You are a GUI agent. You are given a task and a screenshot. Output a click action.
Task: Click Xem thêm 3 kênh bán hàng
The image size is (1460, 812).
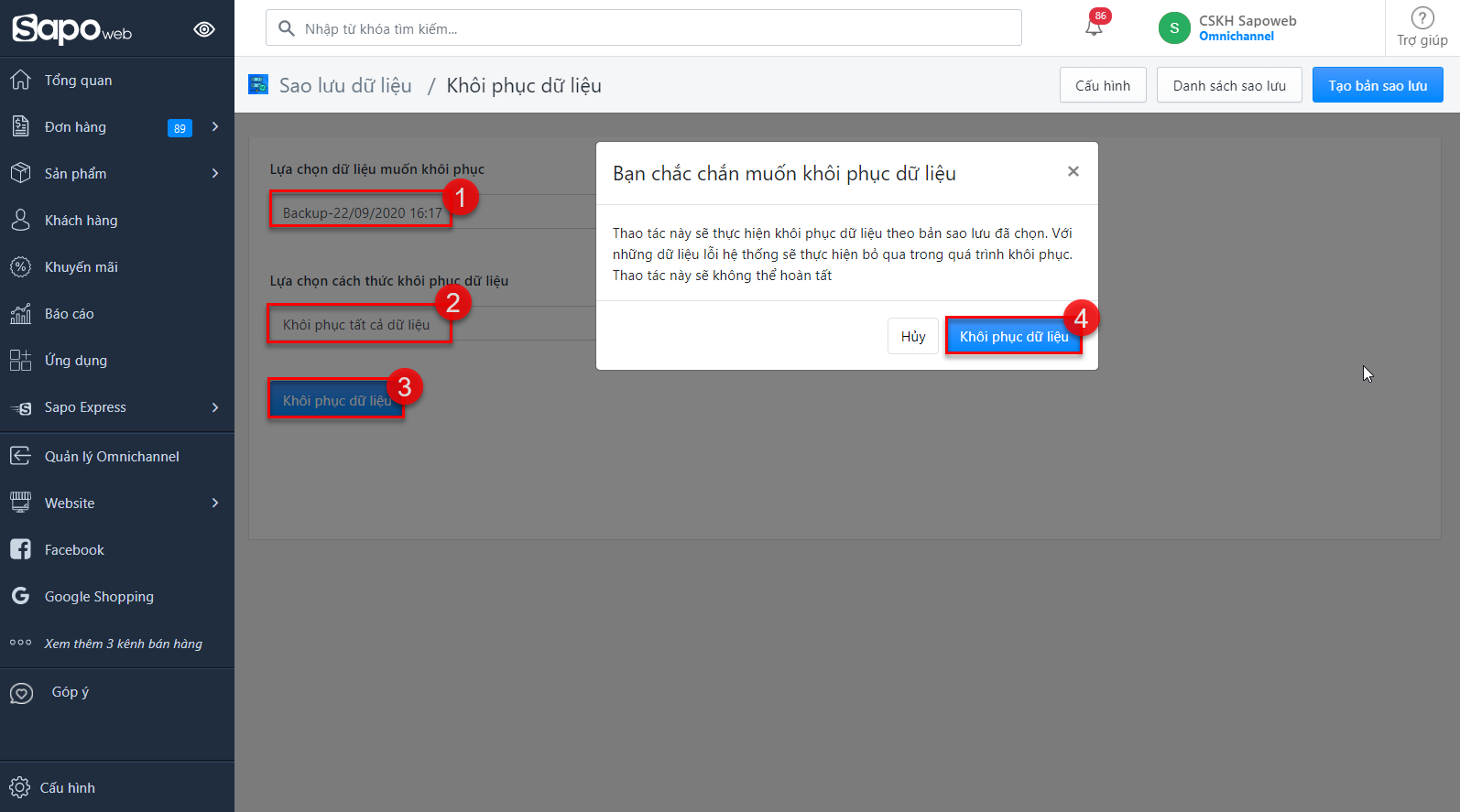pos(123,644)
